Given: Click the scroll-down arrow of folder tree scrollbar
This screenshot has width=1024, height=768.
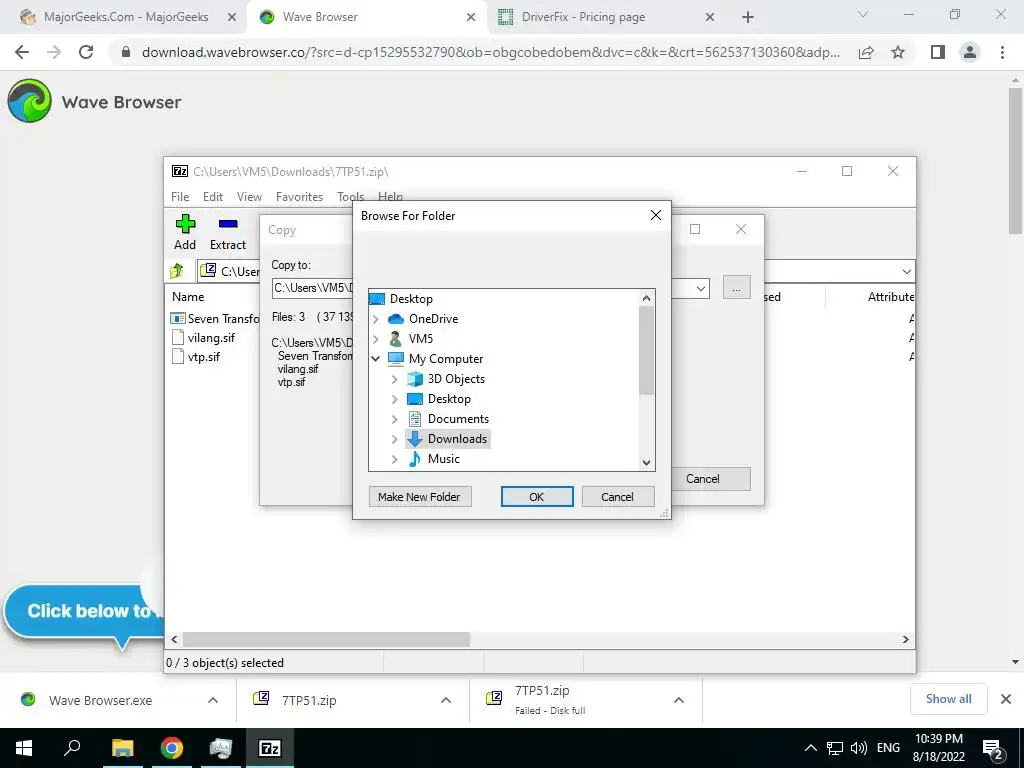Looking at the screenshot, I should point(647,462).
